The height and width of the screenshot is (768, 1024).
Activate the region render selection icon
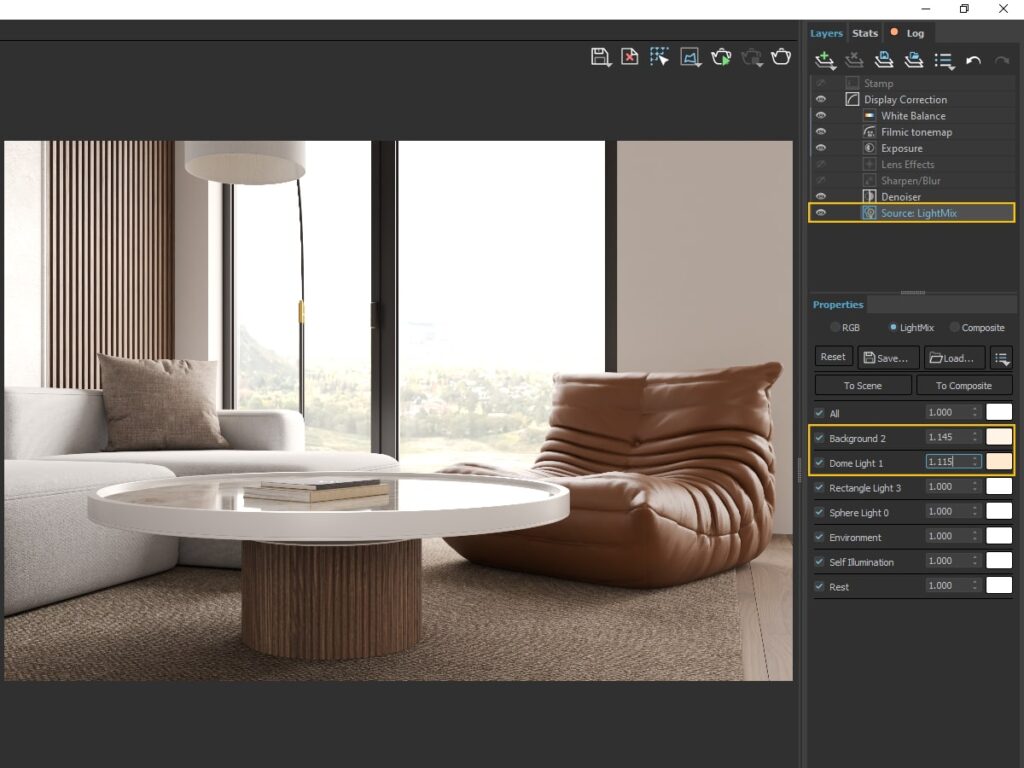659,57
